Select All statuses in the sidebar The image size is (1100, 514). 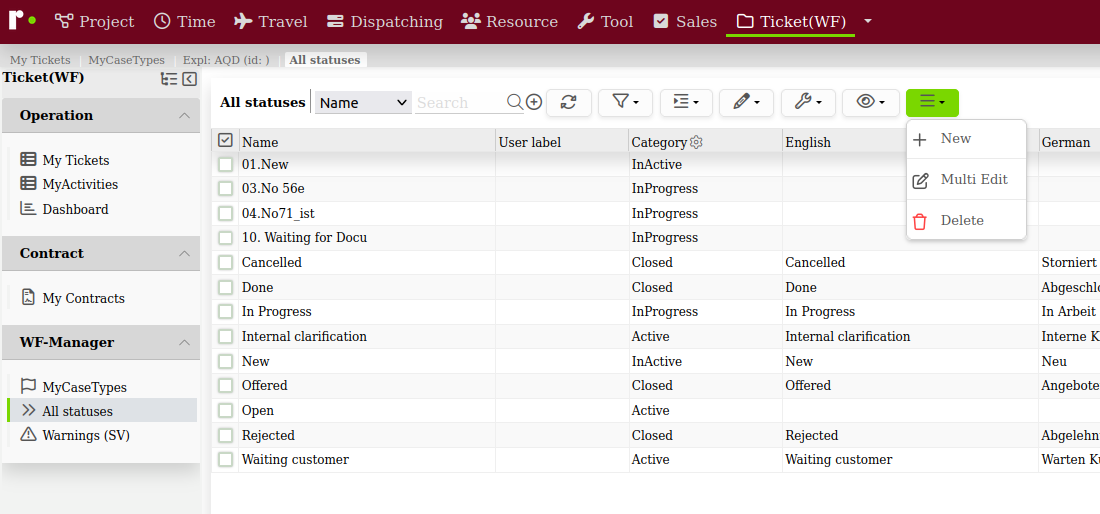coord(102,411)
